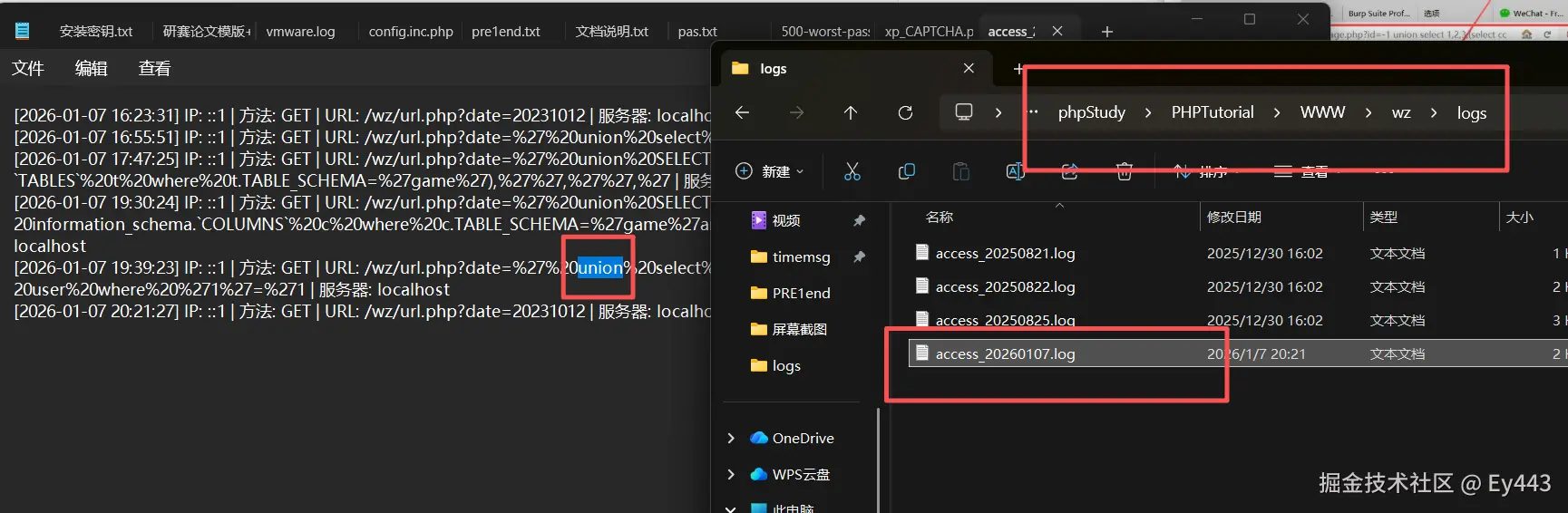Go back in the logs Explorer window
Screen dimensions: 1568x513
[742, 112]
